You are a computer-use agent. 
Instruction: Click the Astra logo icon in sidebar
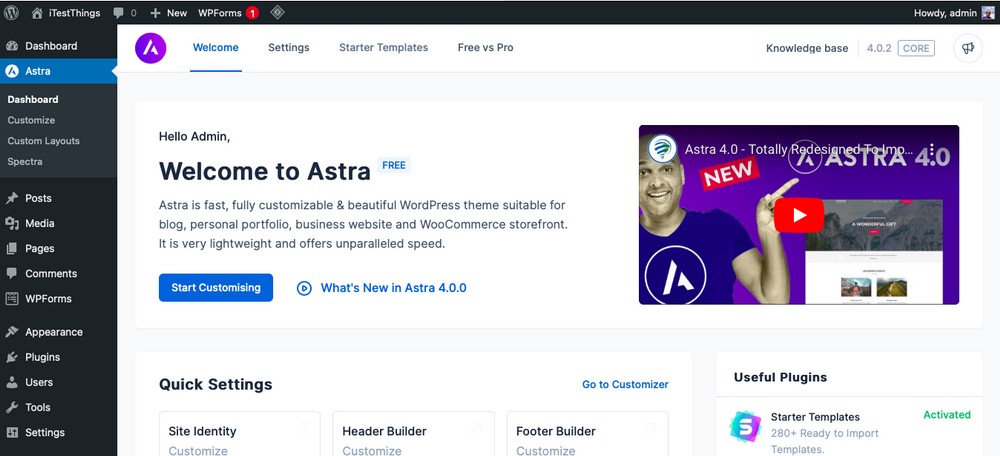11,71
